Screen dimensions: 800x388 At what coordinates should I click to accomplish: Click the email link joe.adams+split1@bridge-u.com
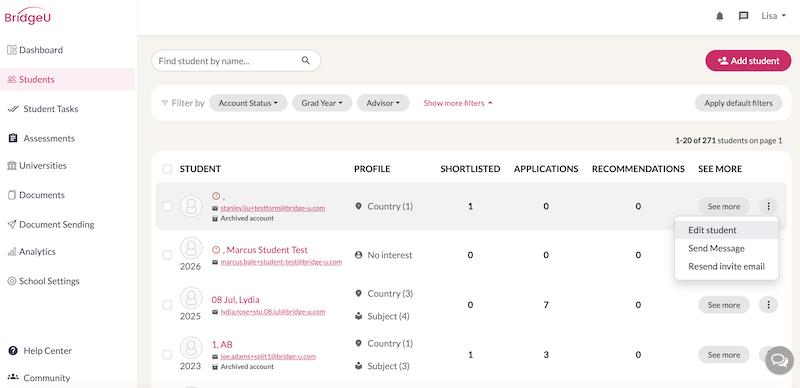coord(268,356)
